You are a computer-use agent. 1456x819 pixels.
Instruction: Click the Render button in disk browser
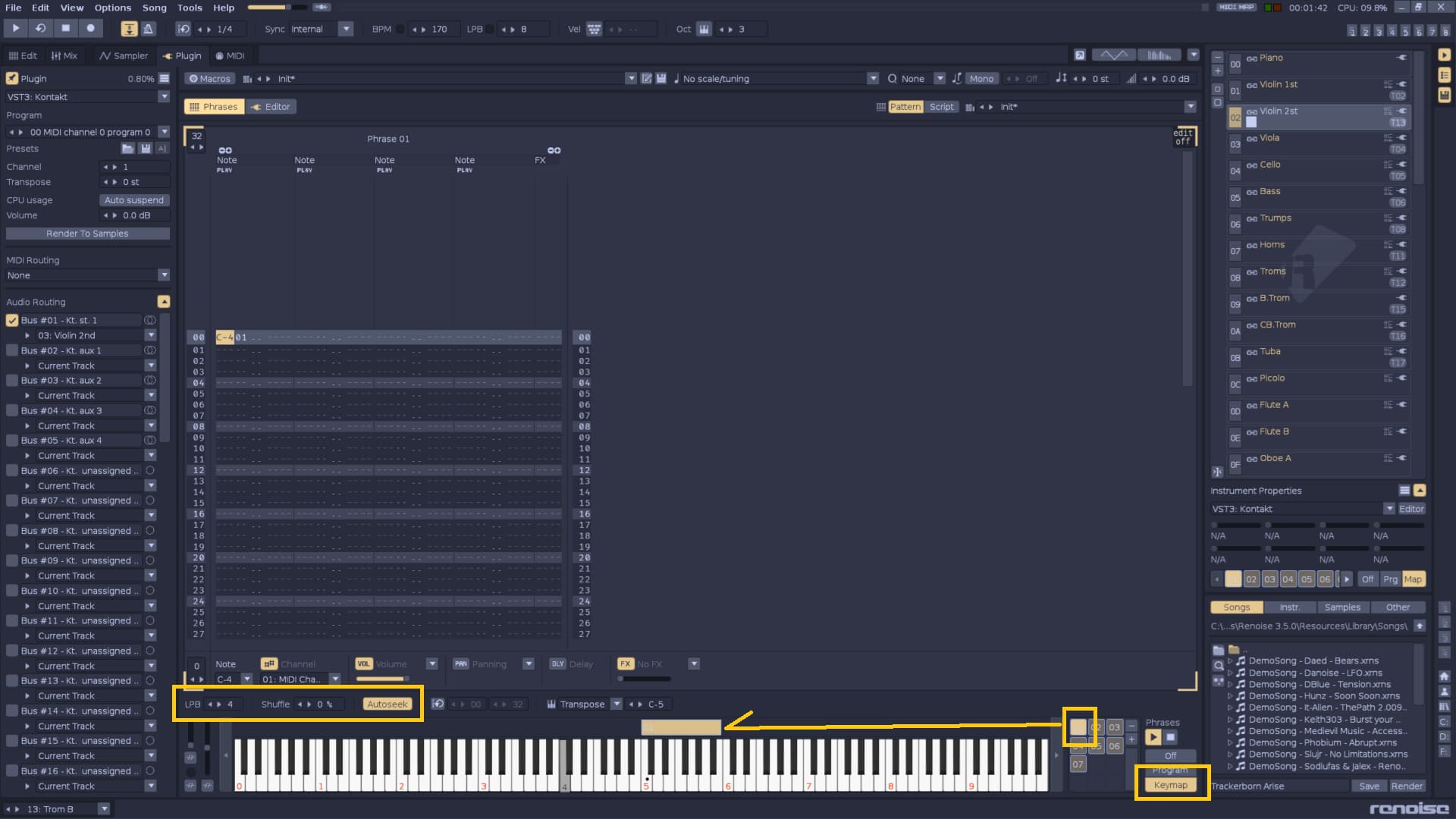(1407, 786)
